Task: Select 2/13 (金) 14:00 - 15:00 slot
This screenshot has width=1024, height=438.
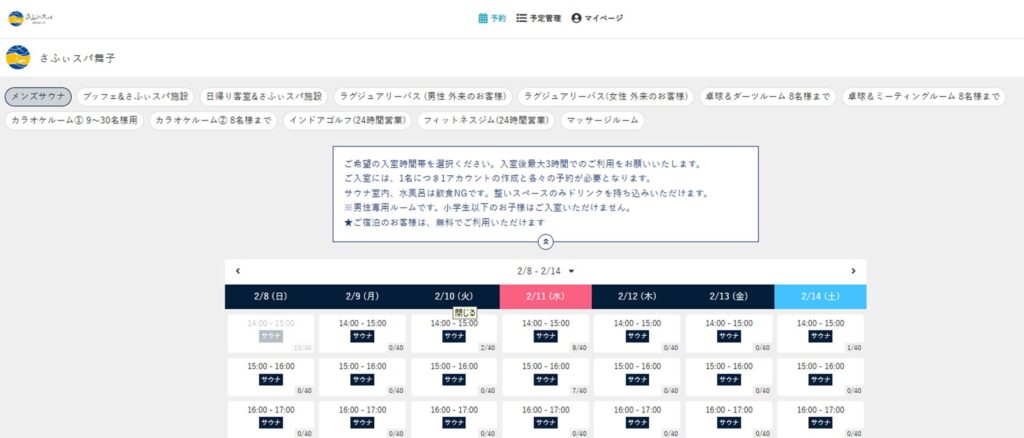Action: pyautogui.click(x=729, y=334)
